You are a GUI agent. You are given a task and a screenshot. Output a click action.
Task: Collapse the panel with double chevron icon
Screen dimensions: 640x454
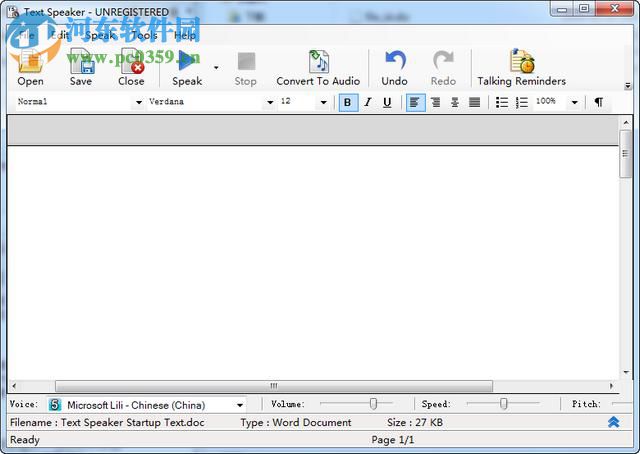[613, 422]
